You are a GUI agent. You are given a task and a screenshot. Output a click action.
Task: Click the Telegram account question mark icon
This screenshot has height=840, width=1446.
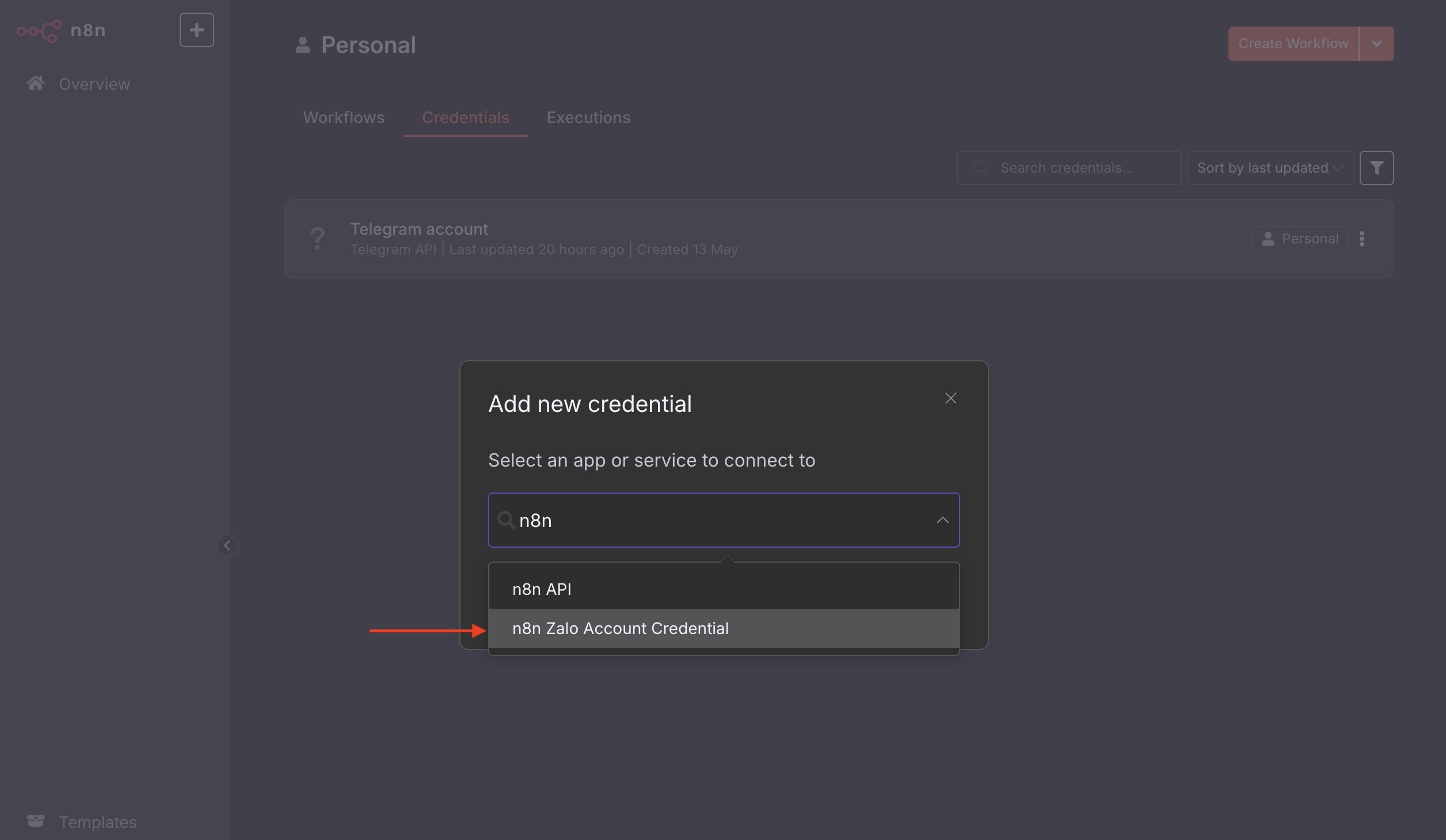(x=317, y=238)
